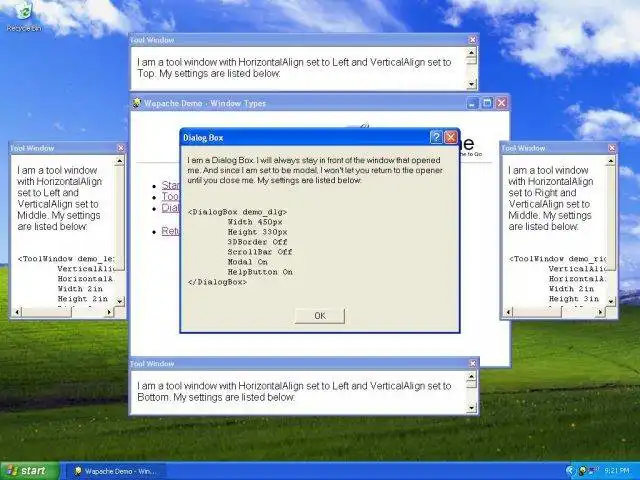Click scroll-up arrow in left Tool Window
This screenshot has height=480, width=640.
120,161
